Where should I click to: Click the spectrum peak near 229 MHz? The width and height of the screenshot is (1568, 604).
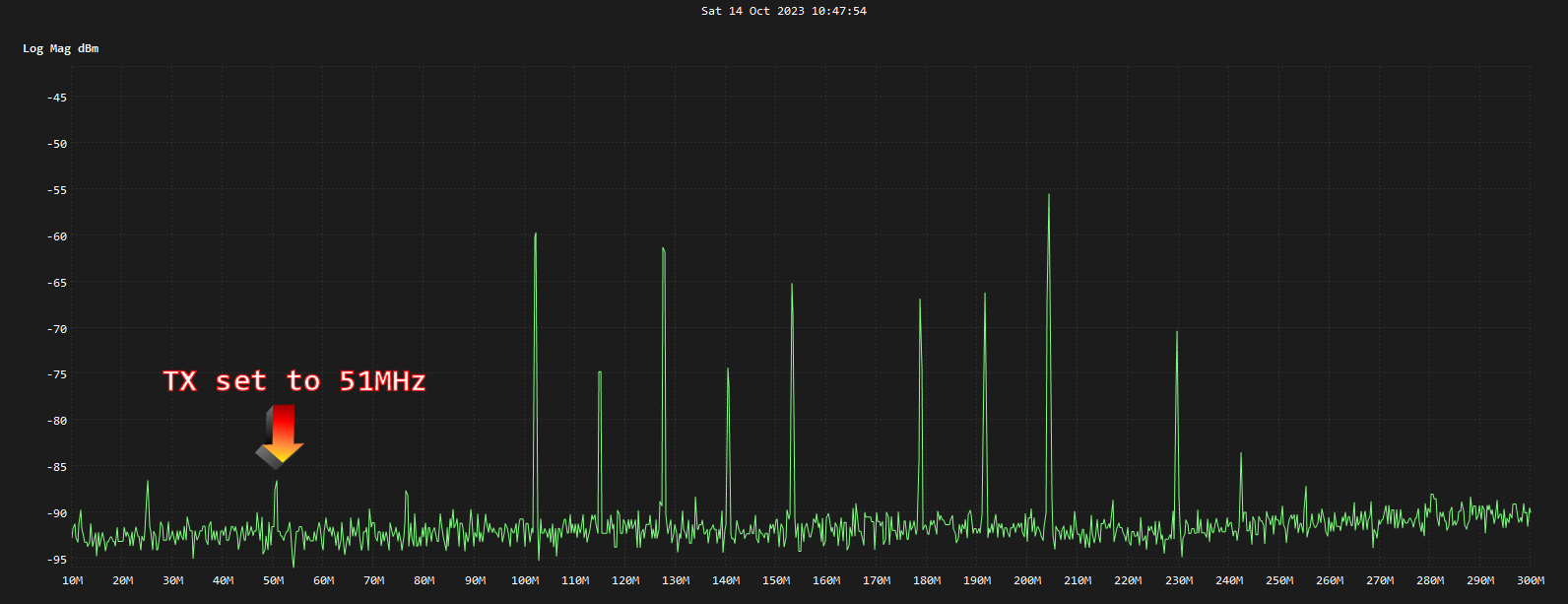[1177, 333]
